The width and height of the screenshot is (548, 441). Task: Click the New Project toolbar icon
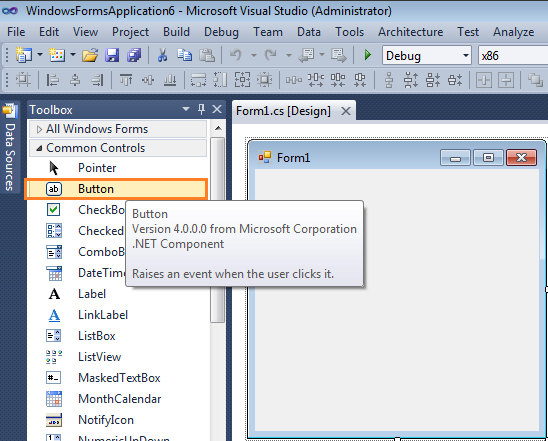click(x=24, y=55)
